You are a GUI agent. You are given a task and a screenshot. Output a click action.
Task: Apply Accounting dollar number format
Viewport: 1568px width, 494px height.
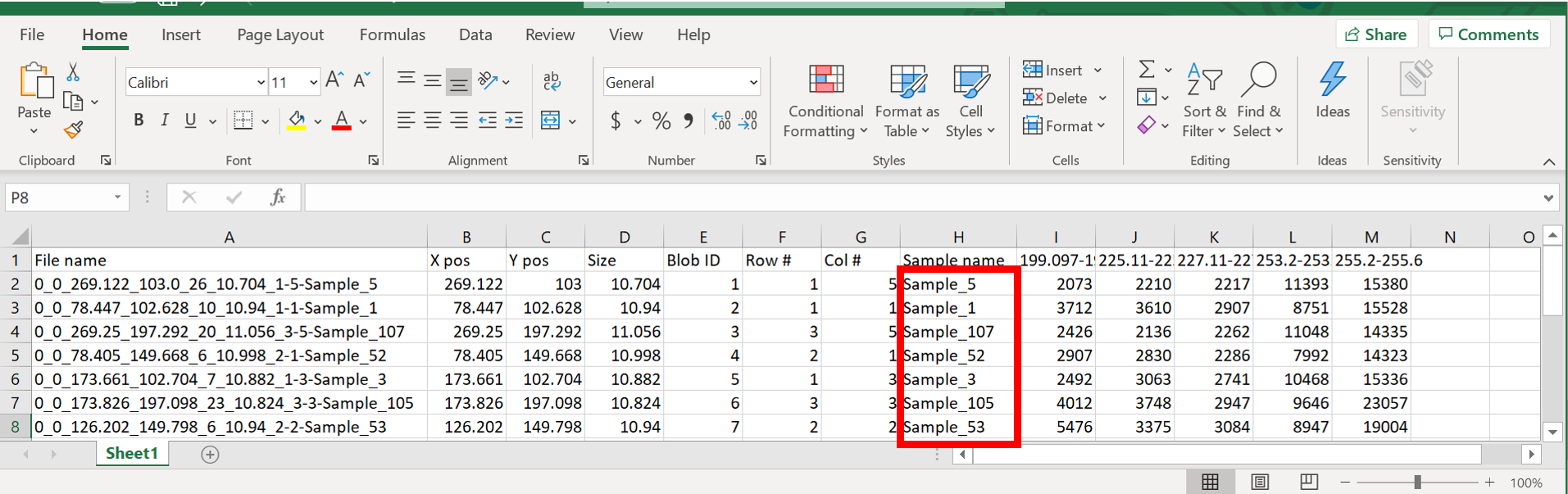click(616, 121)
